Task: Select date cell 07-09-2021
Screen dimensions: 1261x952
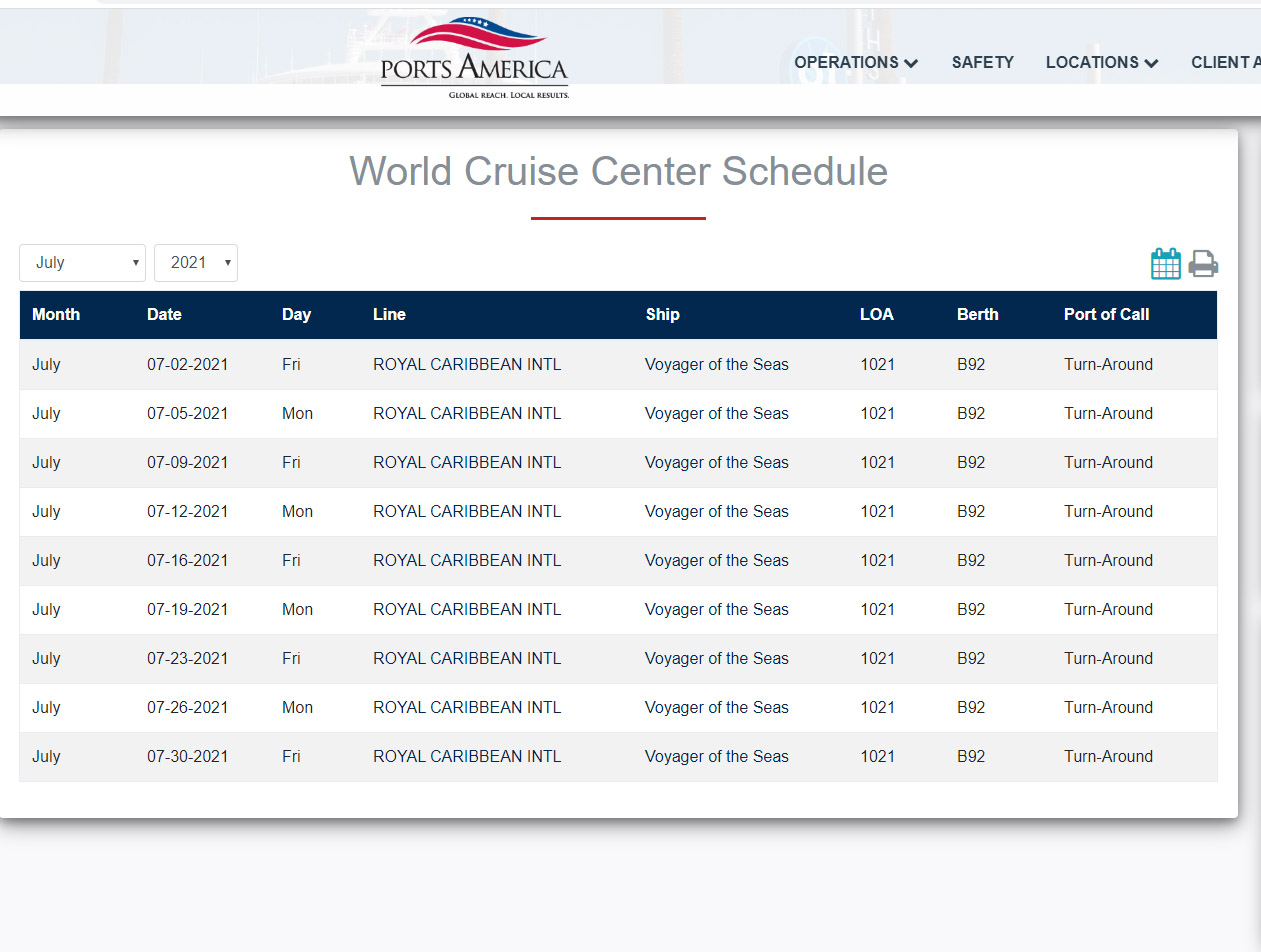Action: click(187, 462)
